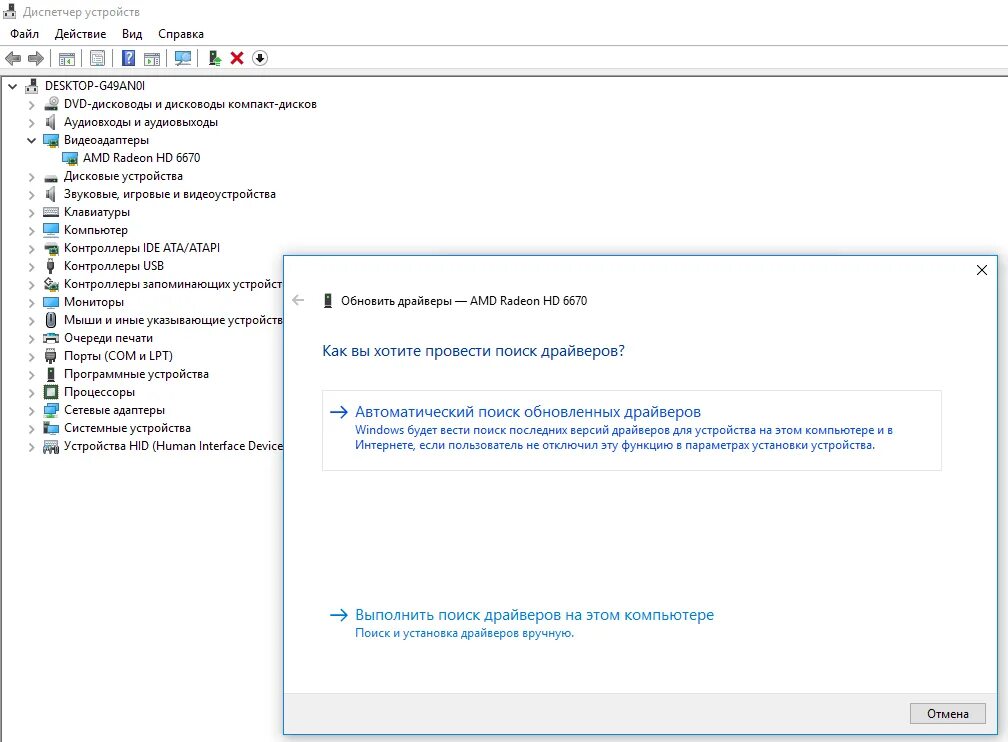
Task: Click the Устройства HID icon
Action: (51, 446)
